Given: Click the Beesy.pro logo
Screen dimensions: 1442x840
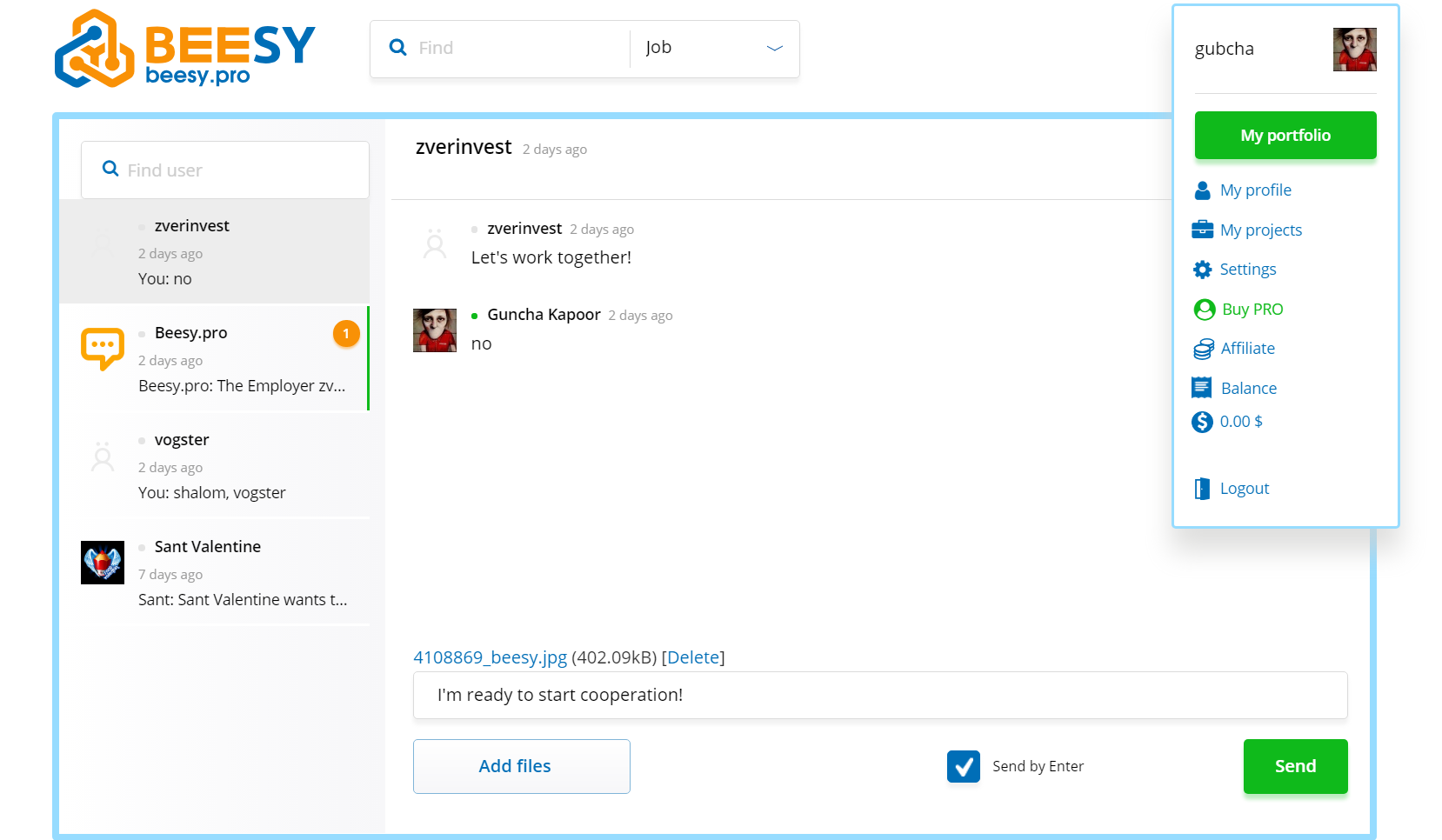Looking at the screenshot, I should (184, 49).
